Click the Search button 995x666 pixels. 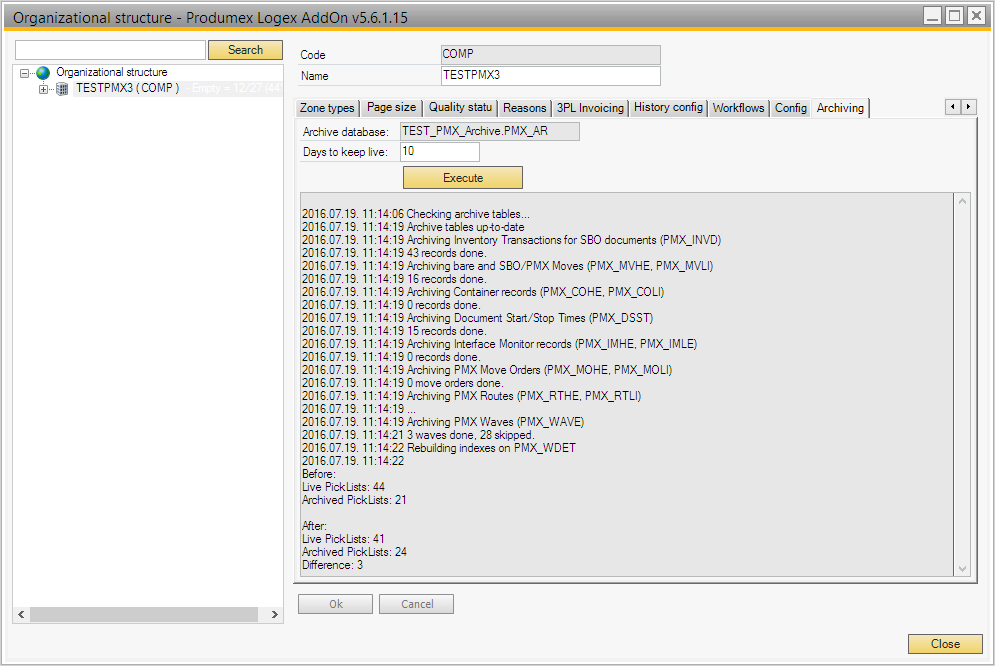pyautogui.click(x=245, y=50)
